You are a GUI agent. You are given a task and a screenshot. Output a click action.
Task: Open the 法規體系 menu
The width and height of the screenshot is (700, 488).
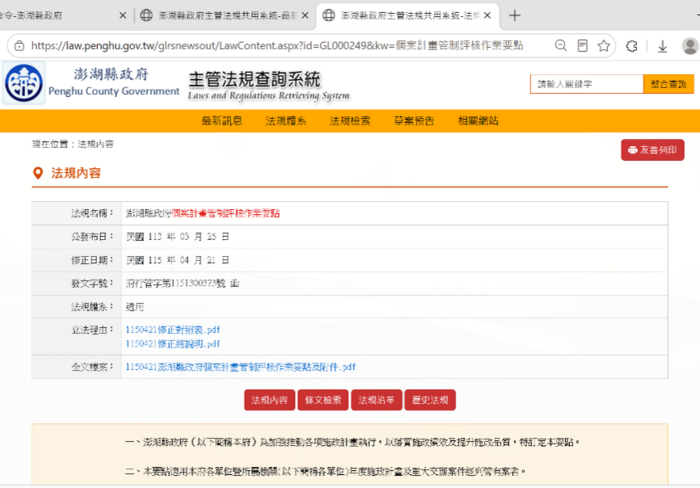click(x=286, y=121)
